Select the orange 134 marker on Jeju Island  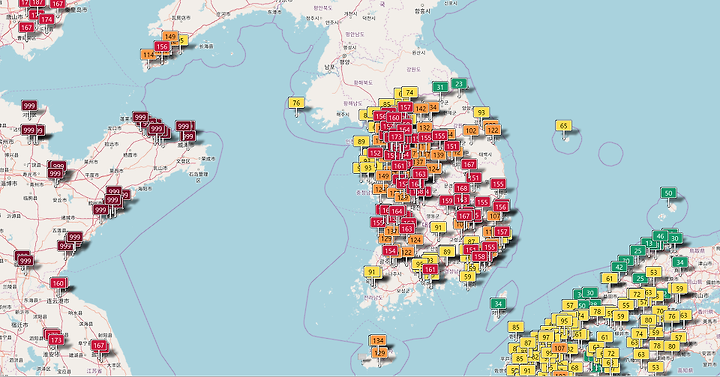[x=378, y=340]
